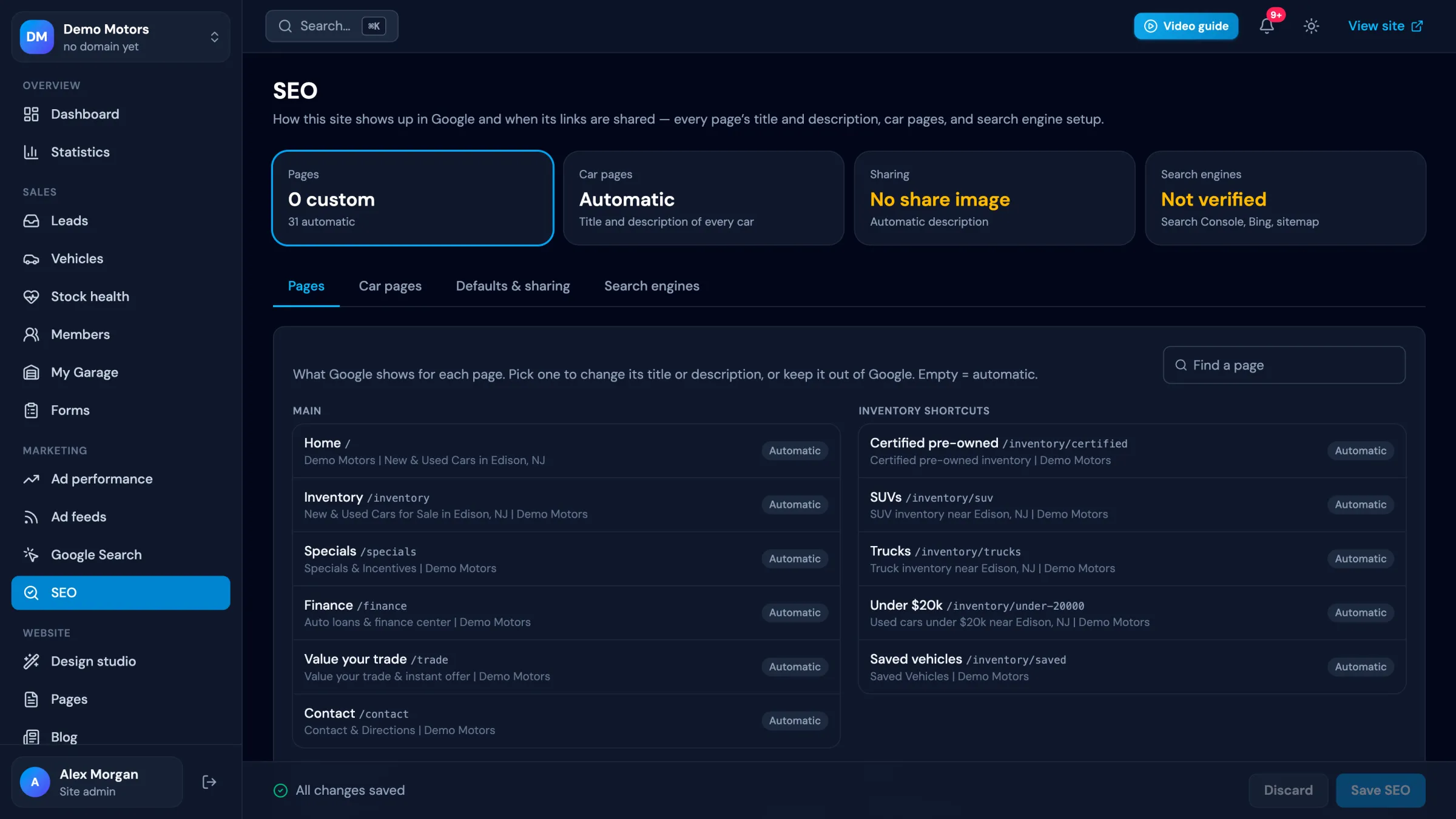Click the Video guide button

point(1185,26)
